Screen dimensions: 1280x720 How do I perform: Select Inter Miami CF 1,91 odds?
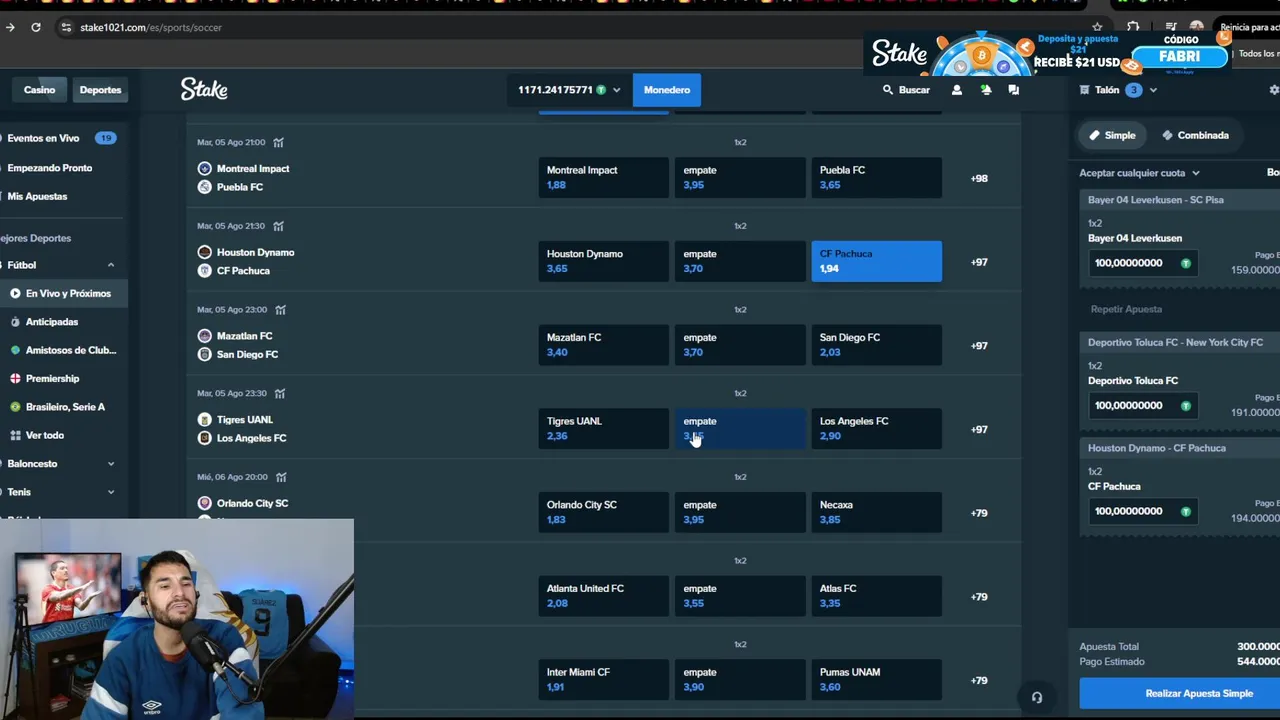pyautogui.click(x=603, y=680)
